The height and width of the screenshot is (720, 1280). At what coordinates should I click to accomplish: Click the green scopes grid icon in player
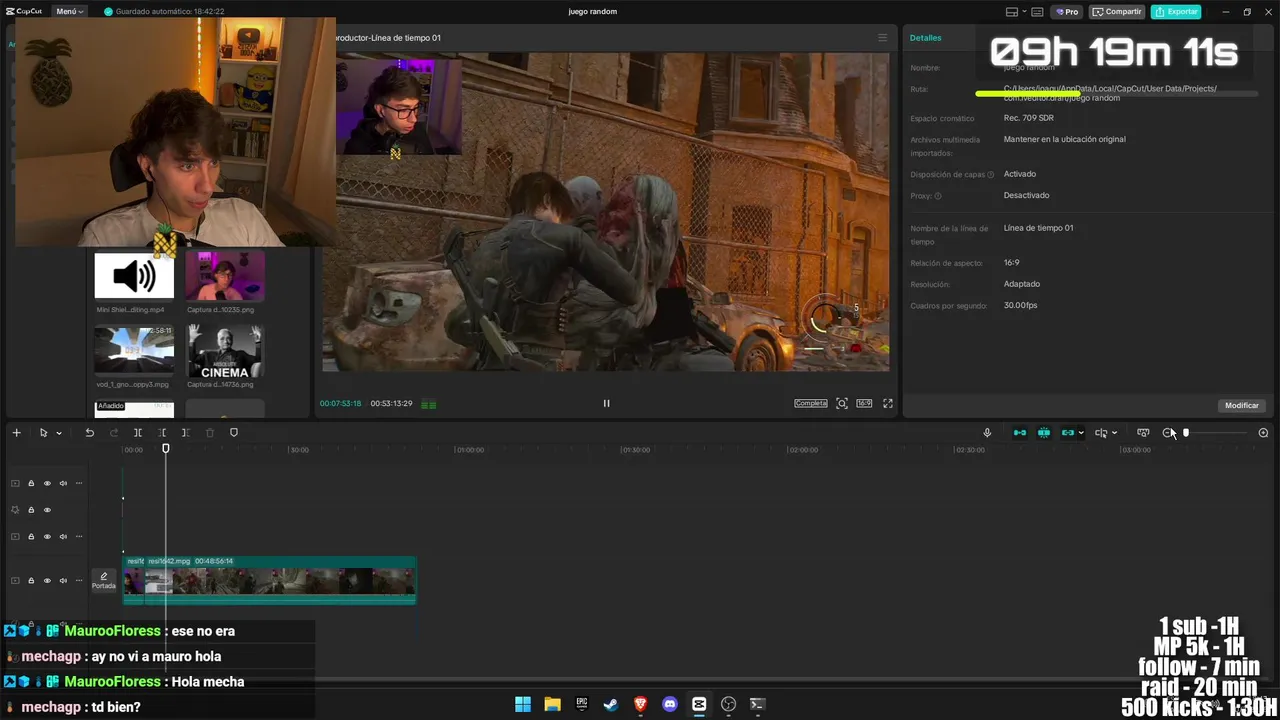[x=429, y=404]
